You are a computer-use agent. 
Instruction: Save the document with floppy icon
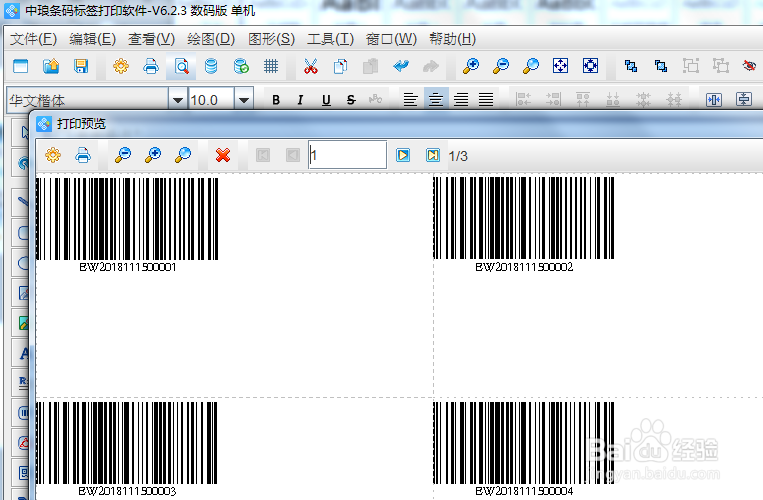tap(81, 66)
